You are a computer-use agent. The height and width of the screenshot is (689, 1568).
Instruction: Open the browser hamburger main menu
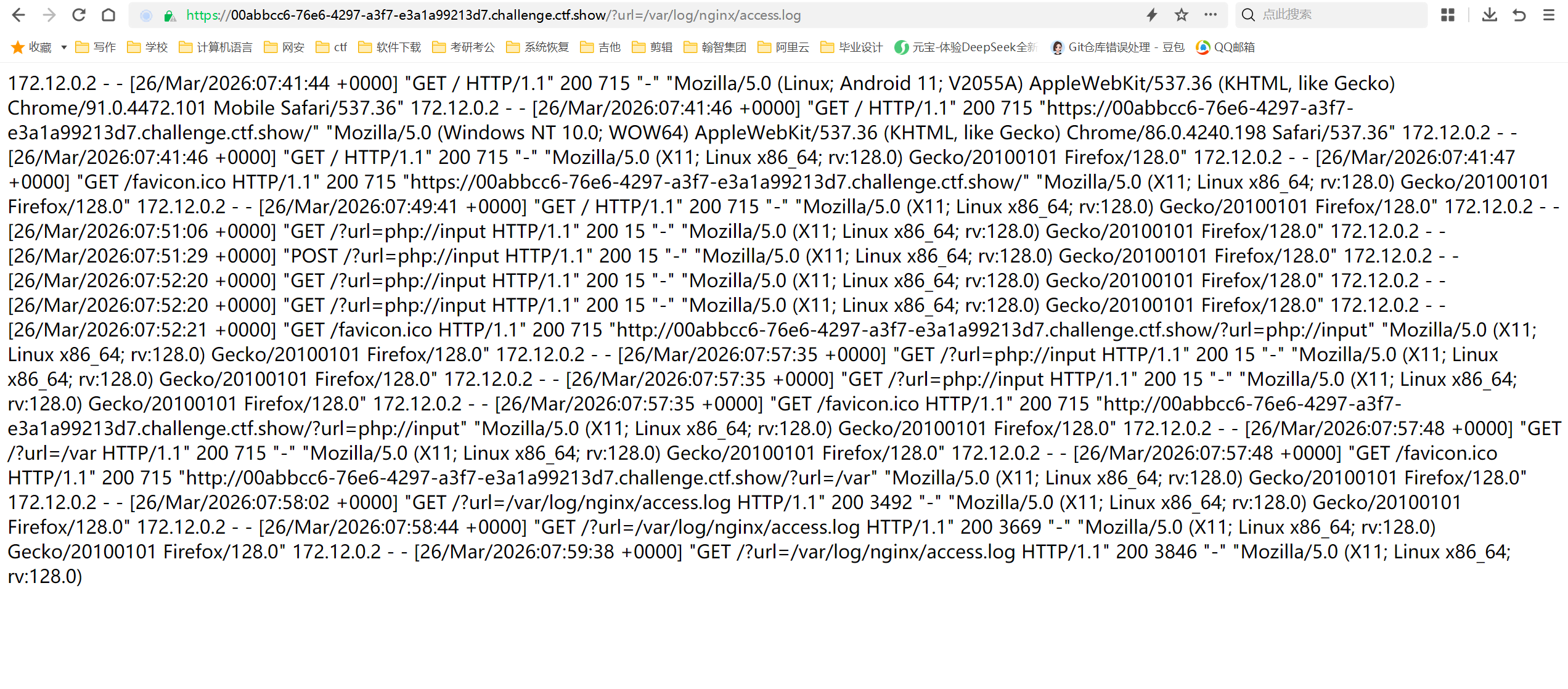pos(1549,15)
